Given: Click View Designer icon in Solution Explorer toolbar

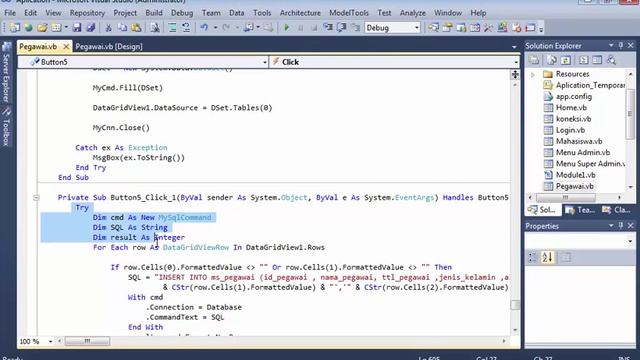Looking at the screenshot, I should (x=597, y=60).
